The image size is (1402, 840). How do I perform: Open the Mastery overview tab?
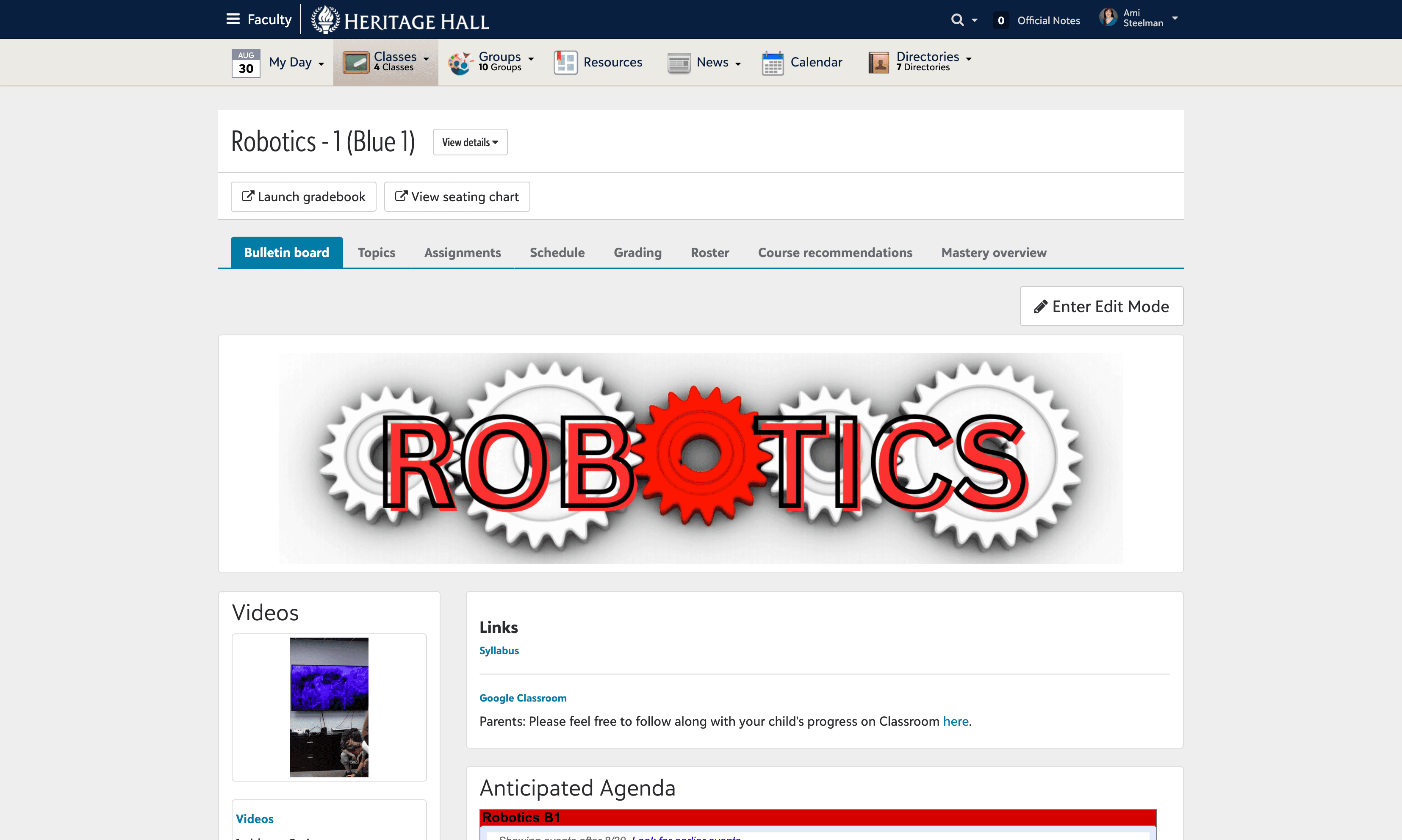[994, 252]
